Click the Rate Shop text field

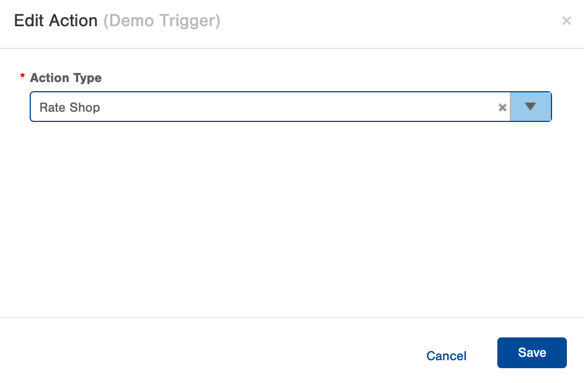(270, 107)
